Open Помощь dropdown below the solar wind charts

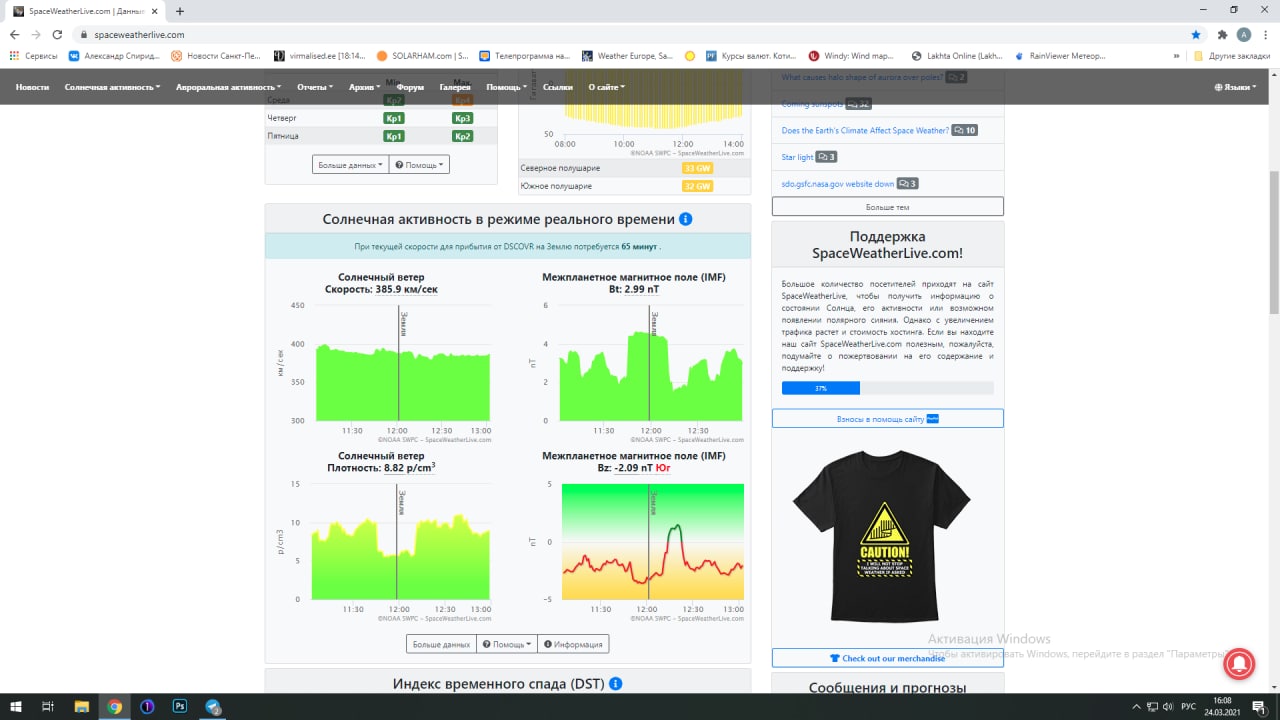[507, 644]
